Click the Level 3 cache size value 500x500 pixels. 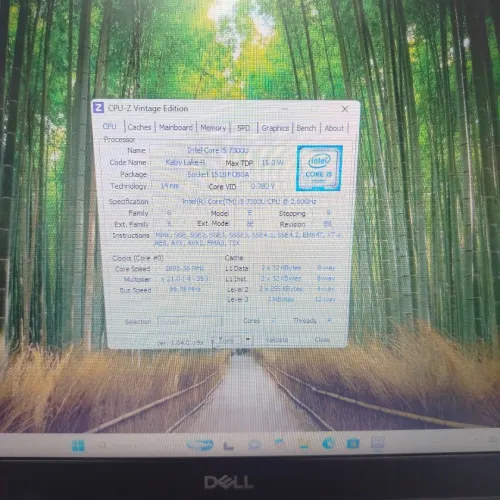[x=281, y=299]
